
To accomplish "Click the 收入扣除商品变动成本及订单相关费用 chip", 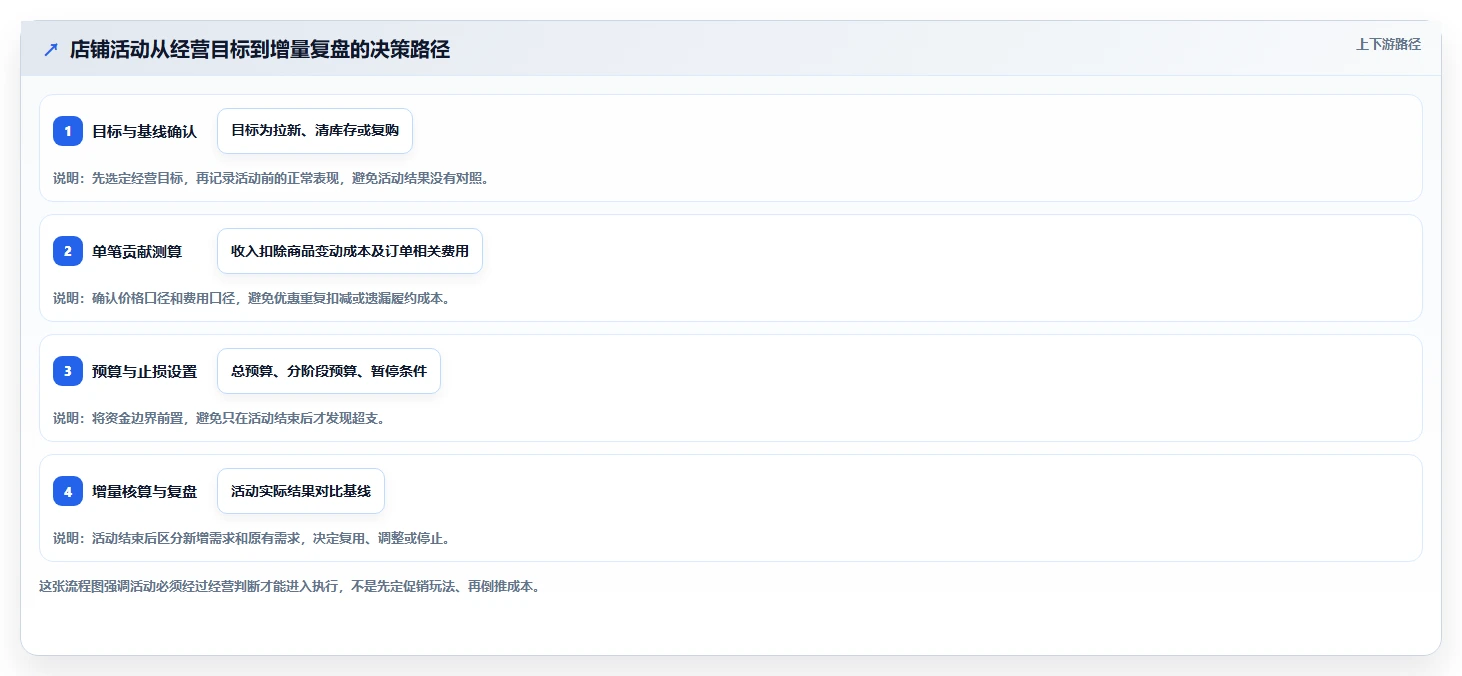I will [x=350, y=251].
